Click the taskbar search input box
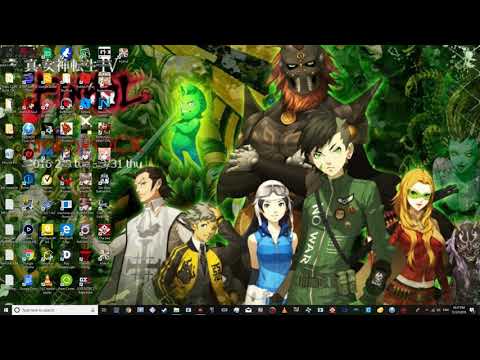The image size is (480, 360). pos(55,310)
